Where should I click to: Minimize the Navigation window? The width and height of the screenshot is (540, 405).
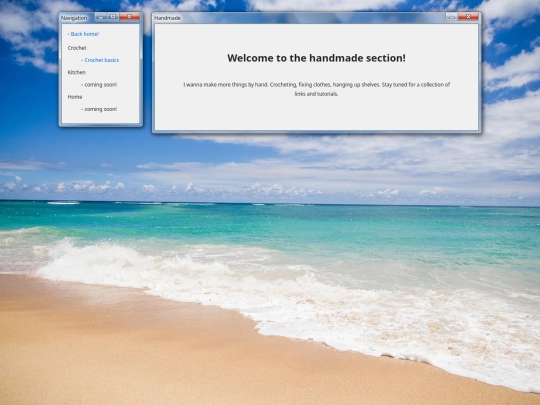coord(101,17)
